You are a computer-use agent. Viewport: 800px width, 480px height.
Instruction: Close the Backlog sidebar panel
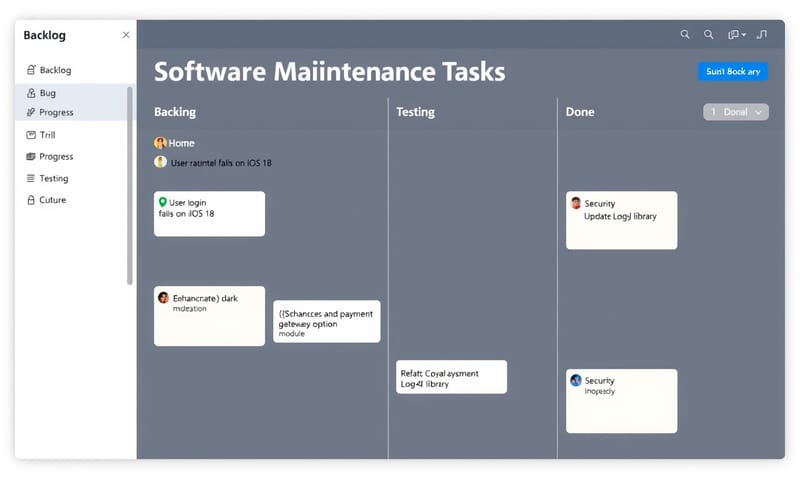tap(125, 35)
